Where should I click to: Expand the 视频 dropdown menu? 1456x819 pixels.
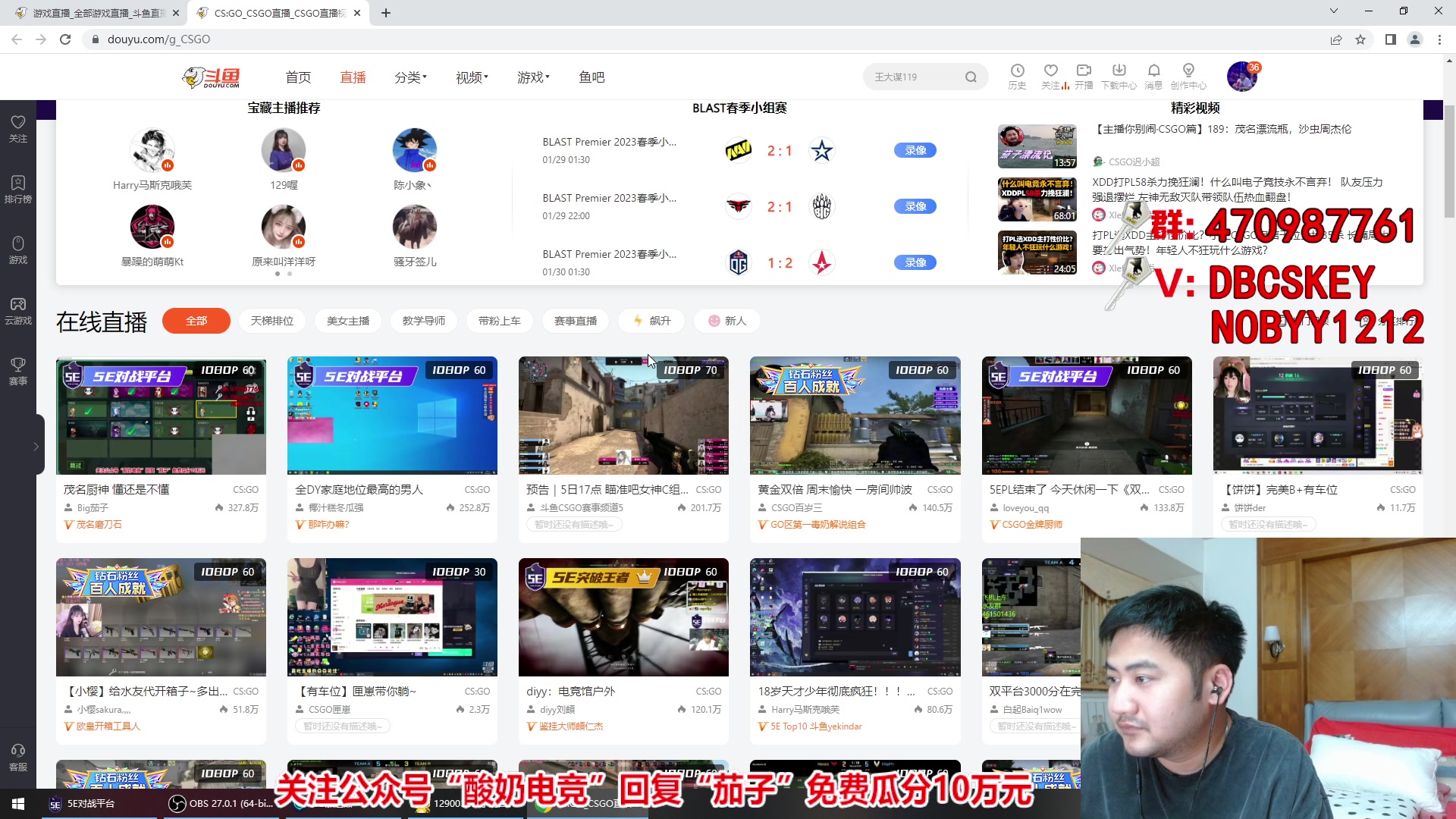point(472,77)
